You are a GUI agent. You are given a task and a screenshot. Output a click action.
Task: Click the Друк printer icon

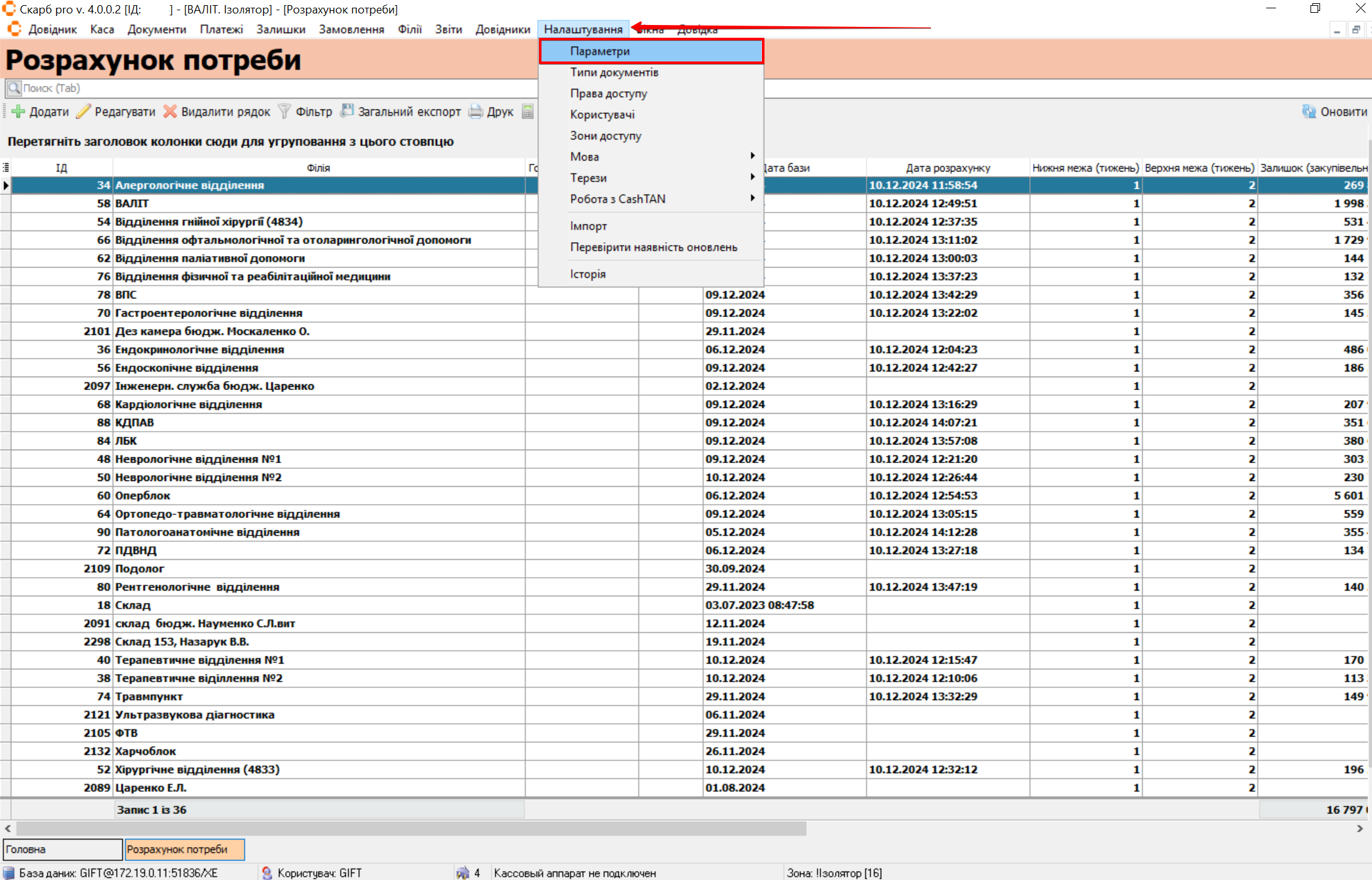pyautogui.click(x=475, y=111)
